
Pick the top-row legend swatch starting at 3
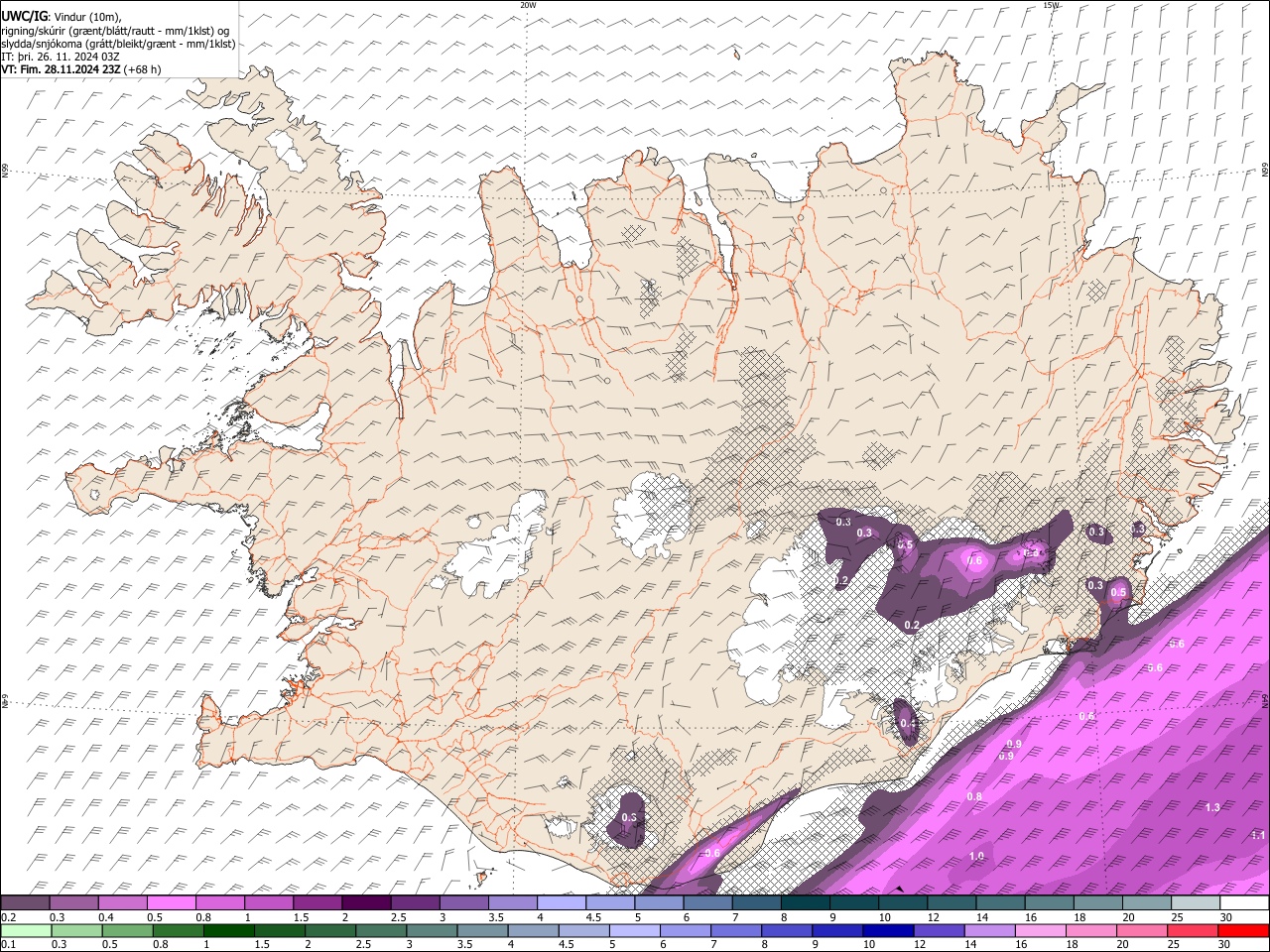click(x=463, y=903)
